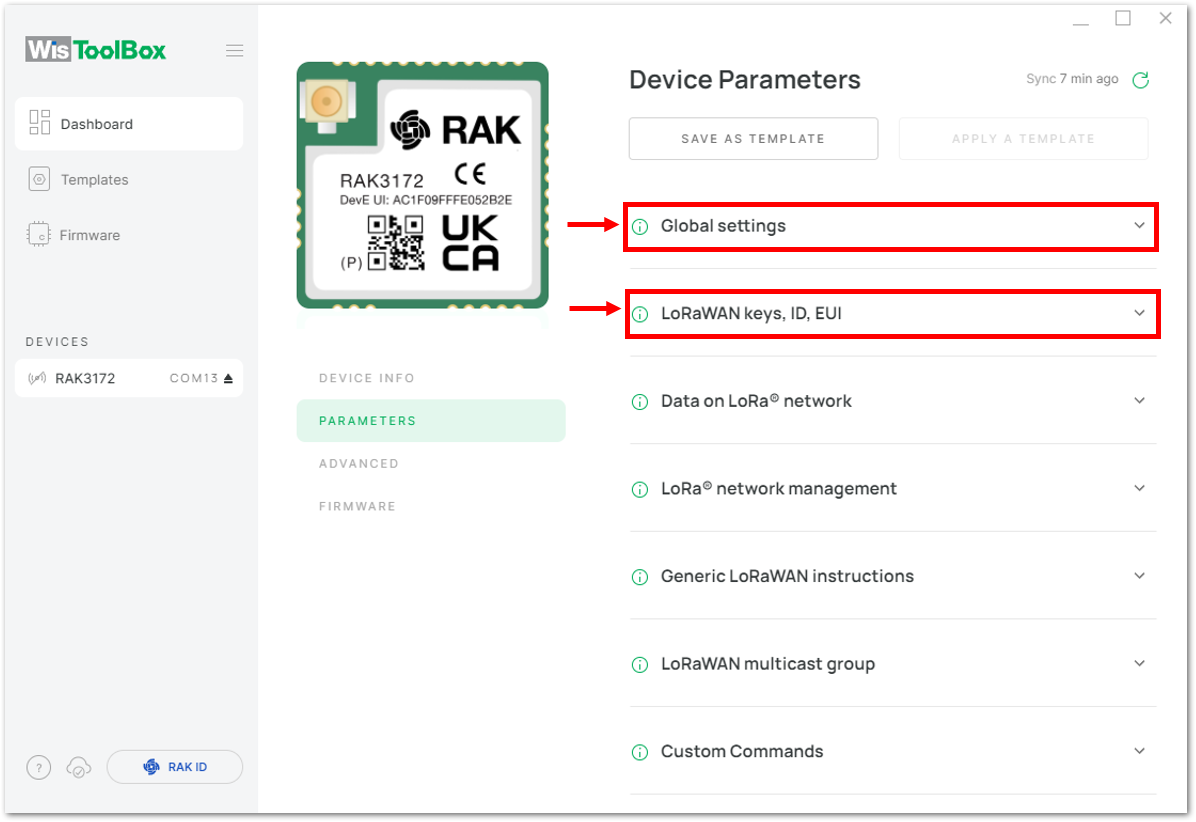Click the Global settings label text

point(723,226)
